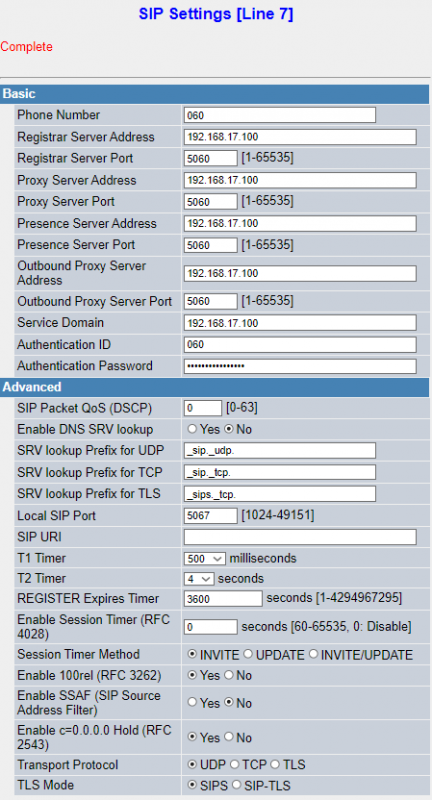This screenshot has width=432, height=800.
Task: Click the Service Domain input field
Action: point(300,323)
